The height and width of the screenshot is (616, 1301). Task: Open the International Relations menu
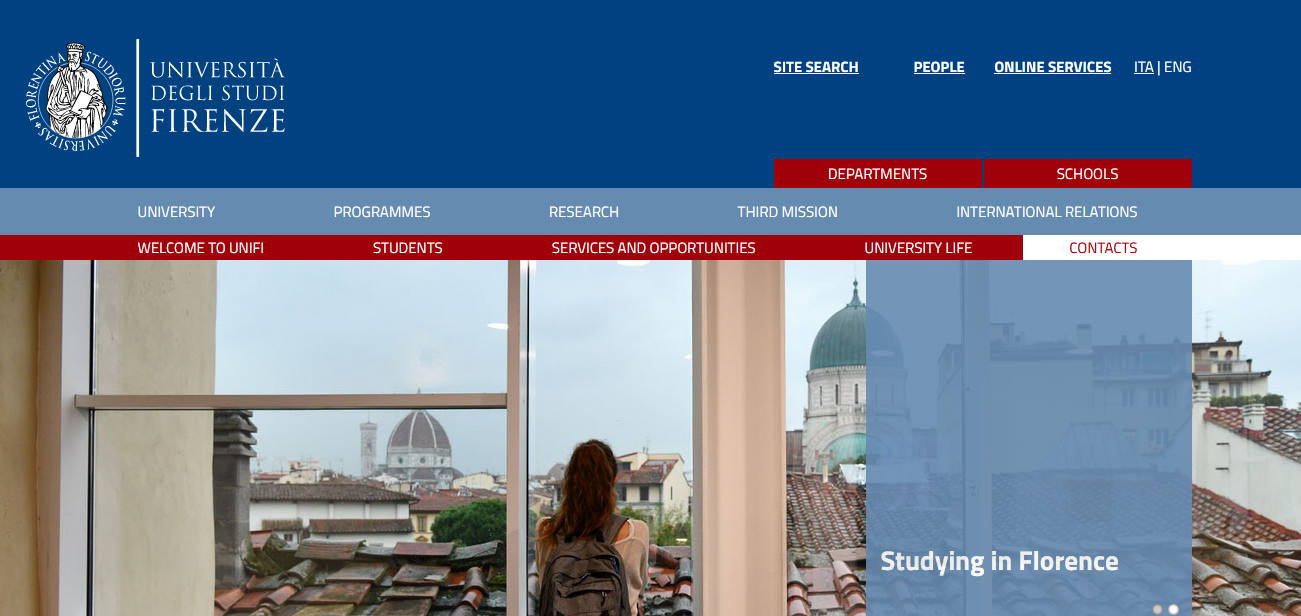pos(1047,212)
